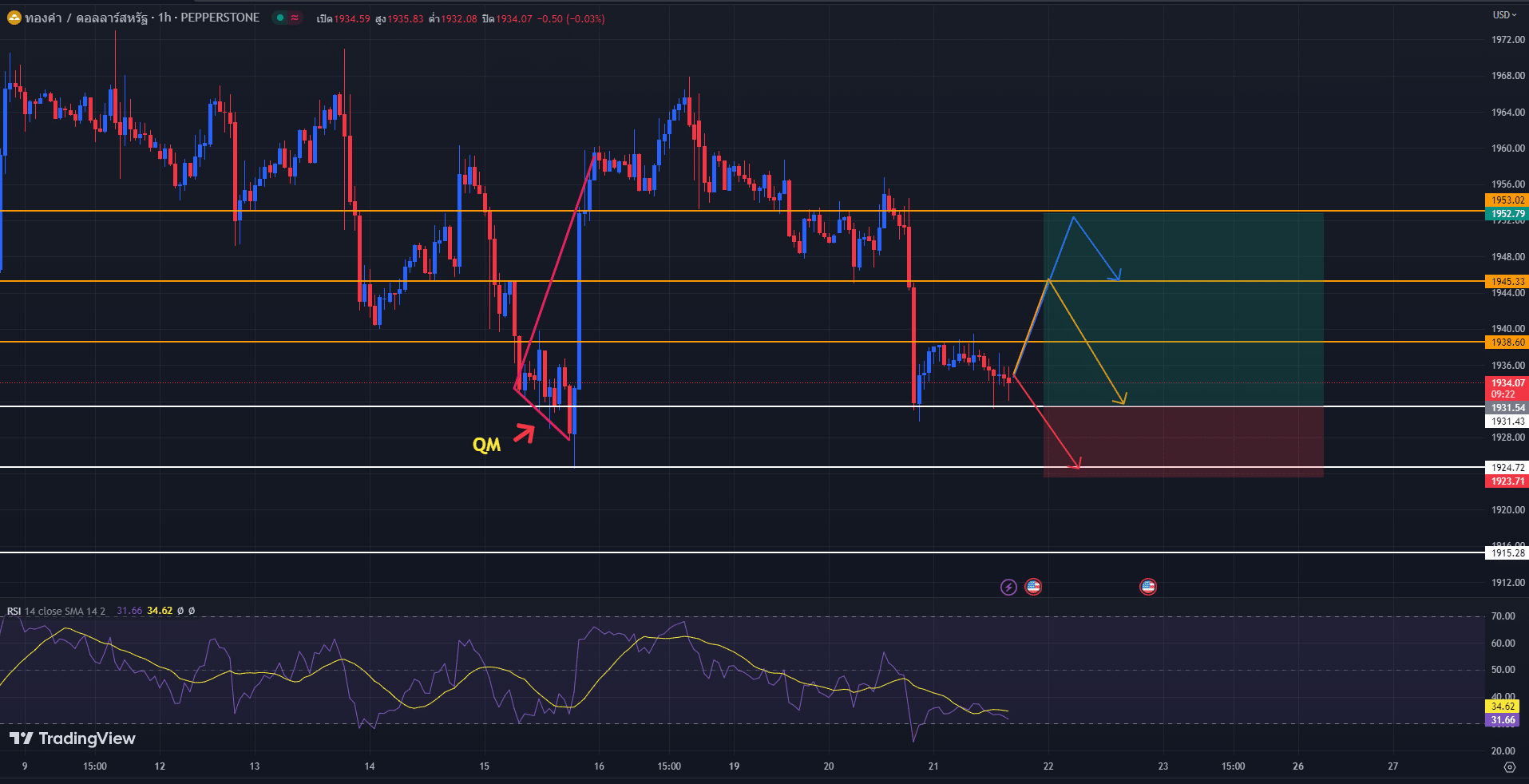
Task: Select the QM text annotation
Action: [x=486, y=445]
